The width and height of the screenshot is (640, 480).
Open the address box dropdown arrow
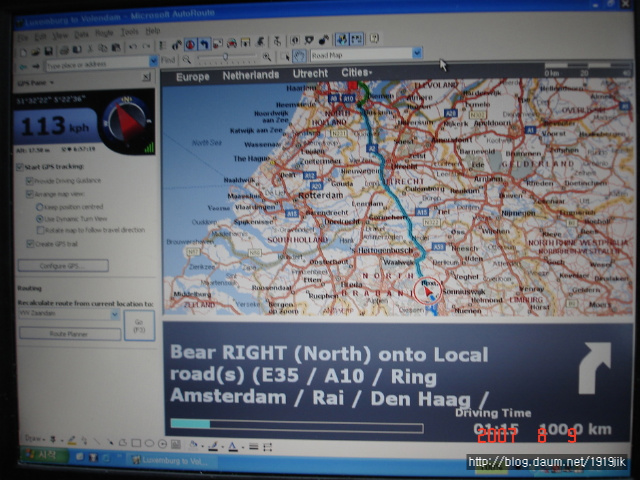153,62
